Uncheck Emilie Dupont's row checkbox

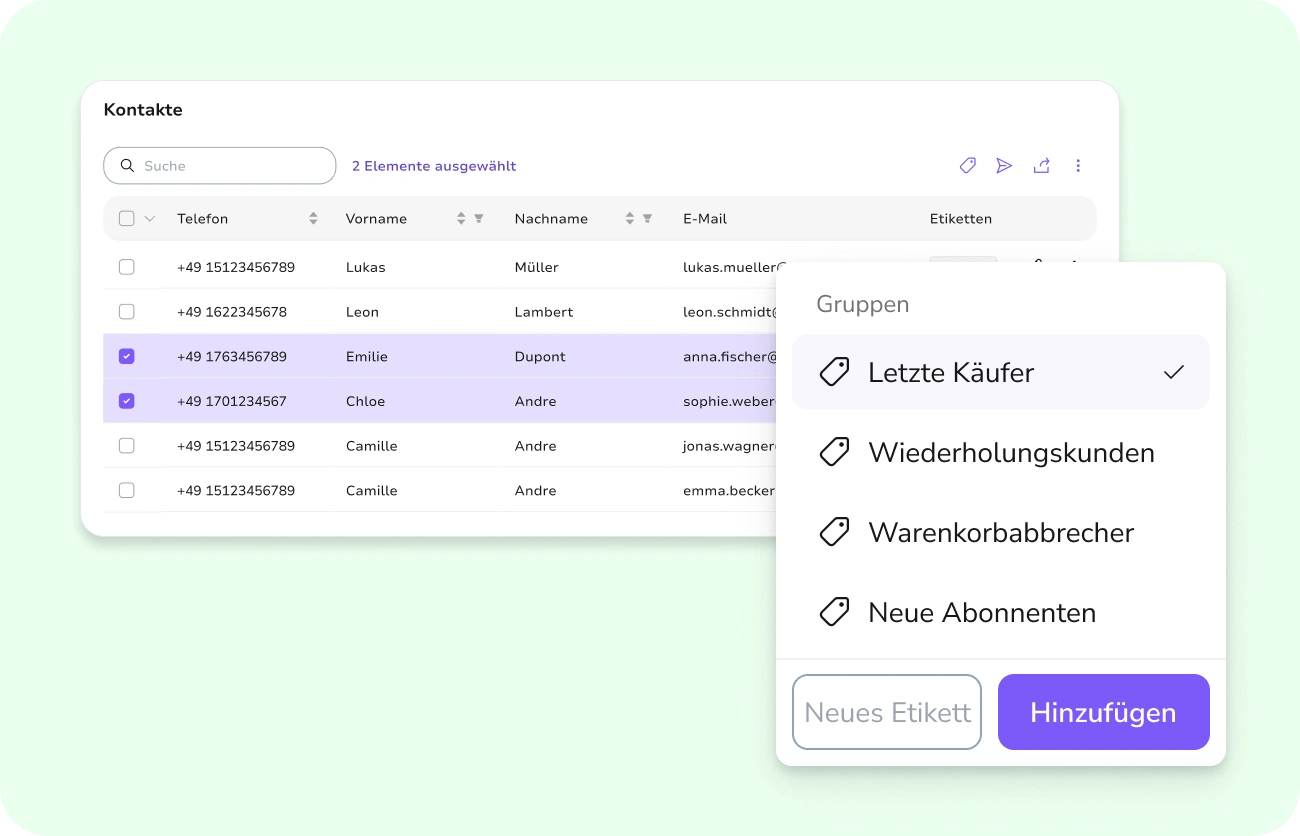(x=126, y=356)
